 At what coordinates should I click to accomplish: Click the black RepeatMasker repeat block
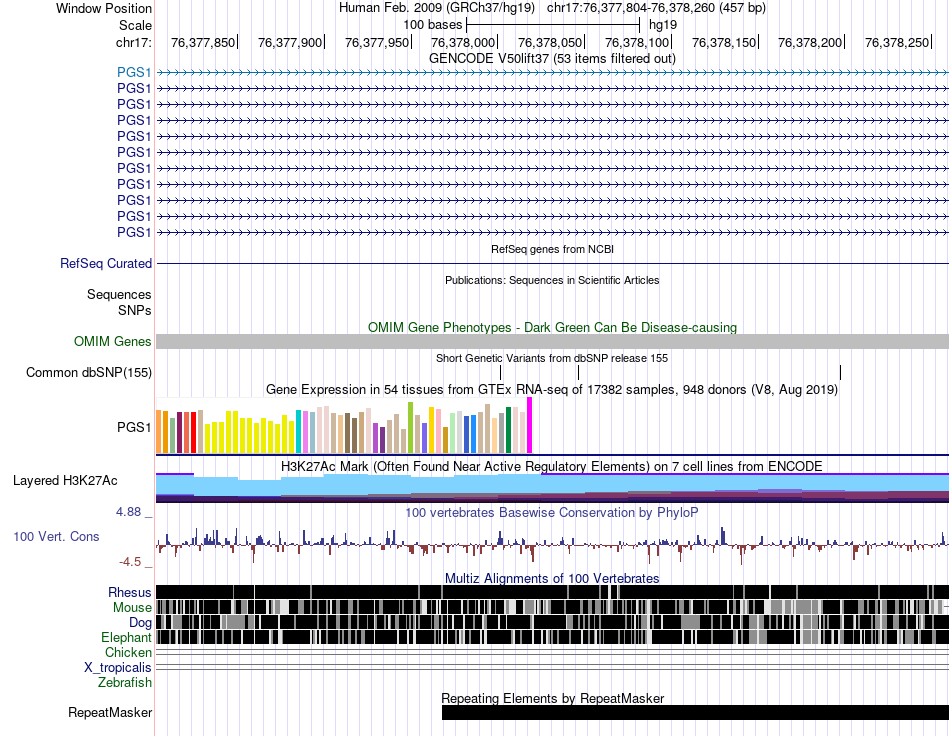696,712
